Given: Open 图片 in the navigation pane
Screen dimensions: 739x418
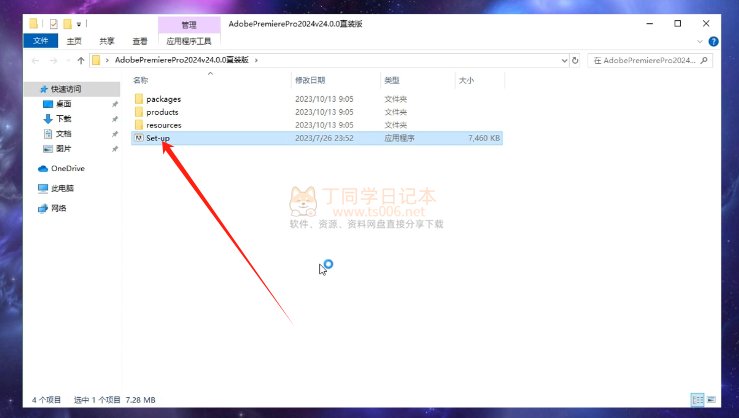Looking at the screenshot, I should click(64, 148).
